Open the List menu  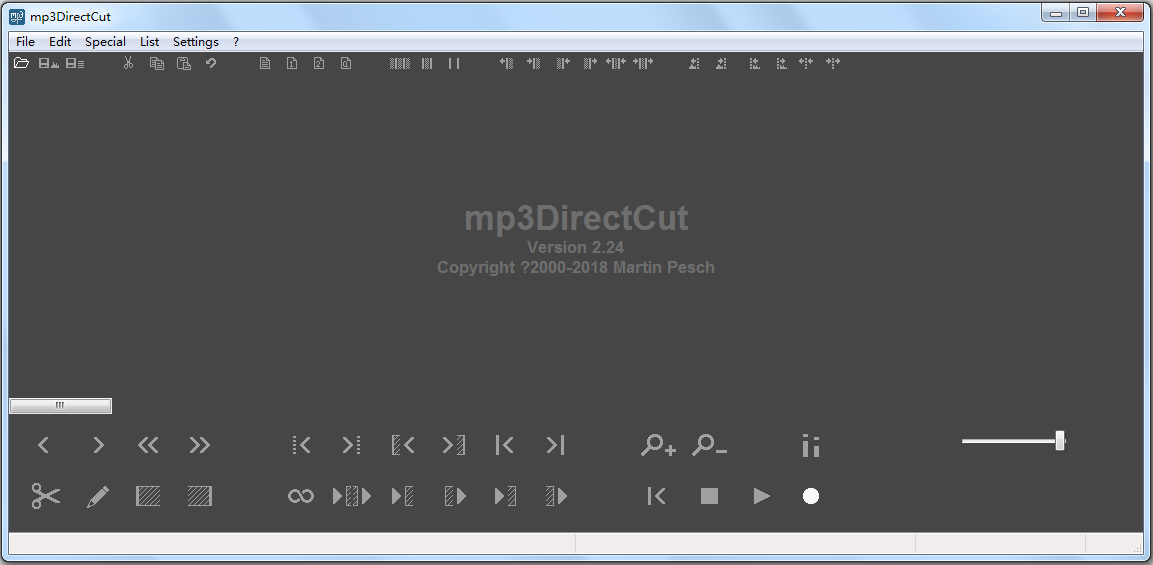click(x=149, y=42)
